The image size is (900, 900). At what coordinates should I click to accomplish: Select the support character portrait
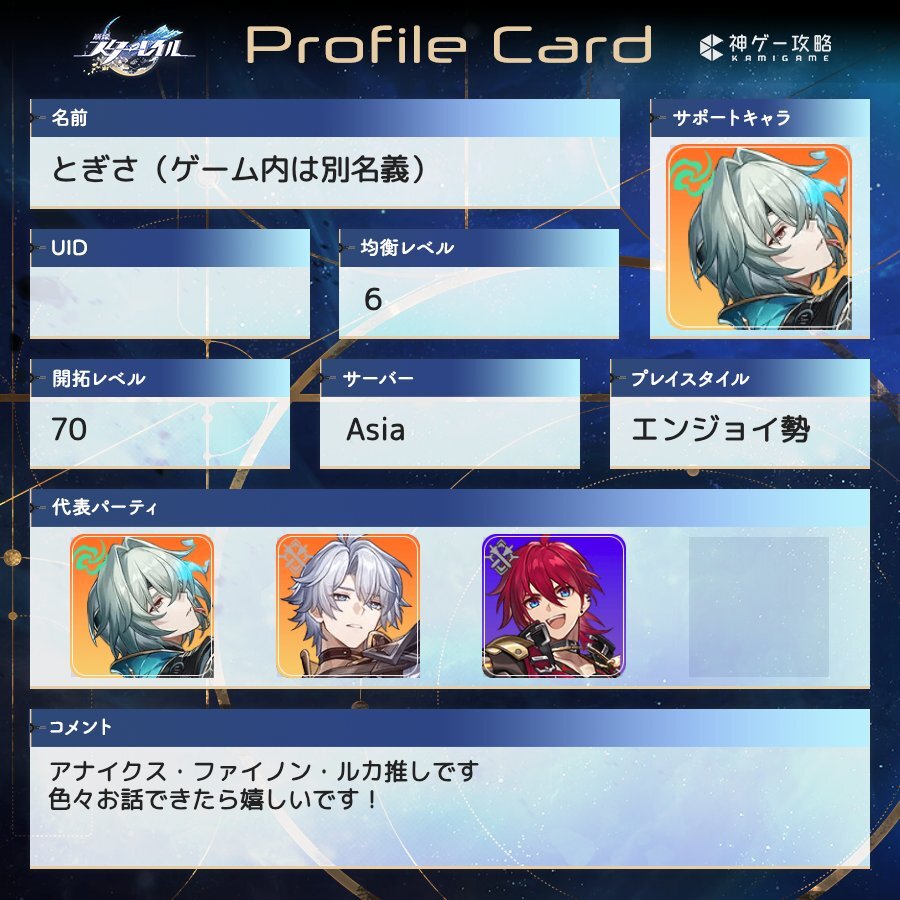tap(759, 237)
